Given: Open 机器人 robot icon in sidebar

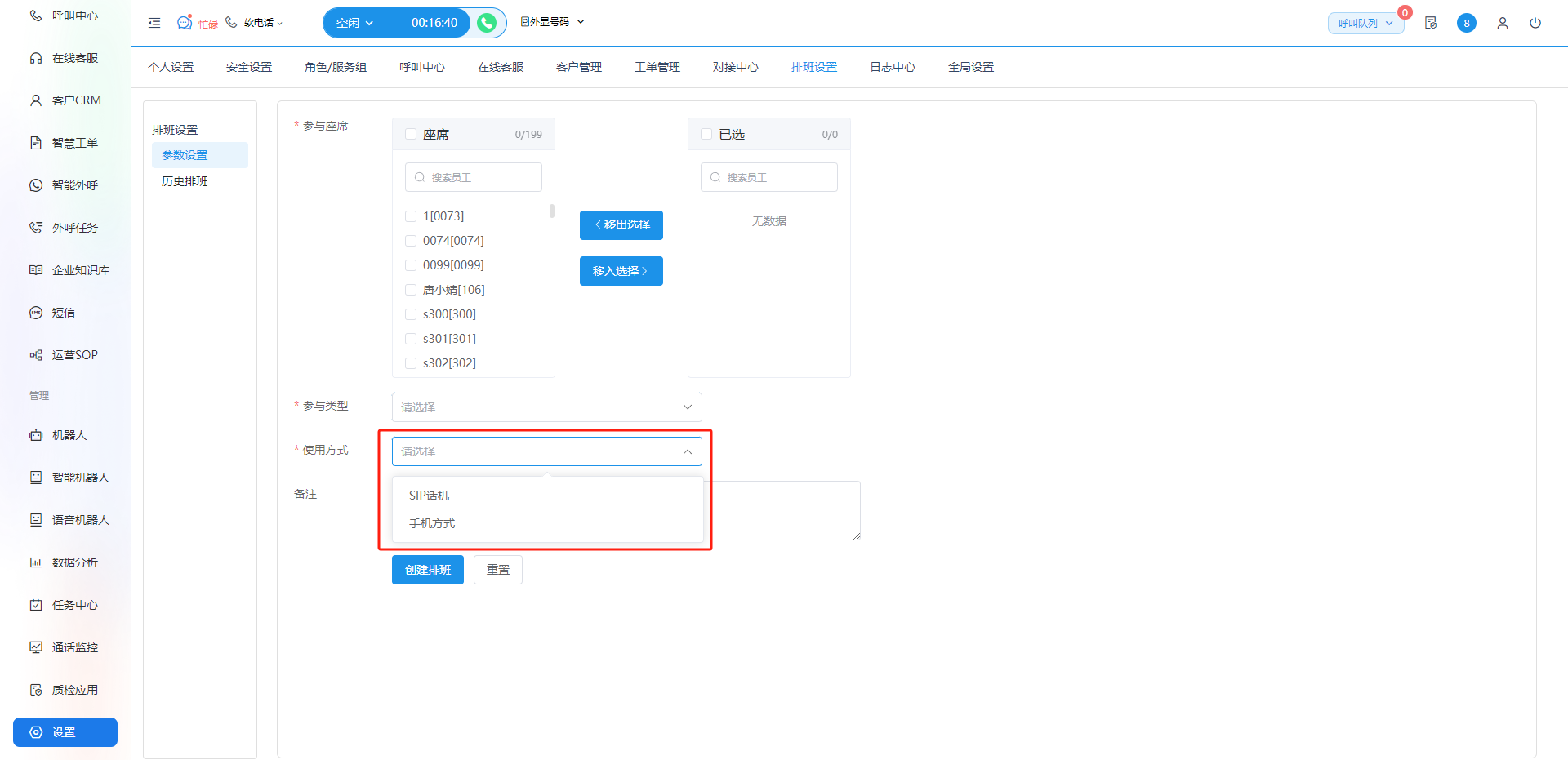Looking at the screenshot, I should coord(36,435).
